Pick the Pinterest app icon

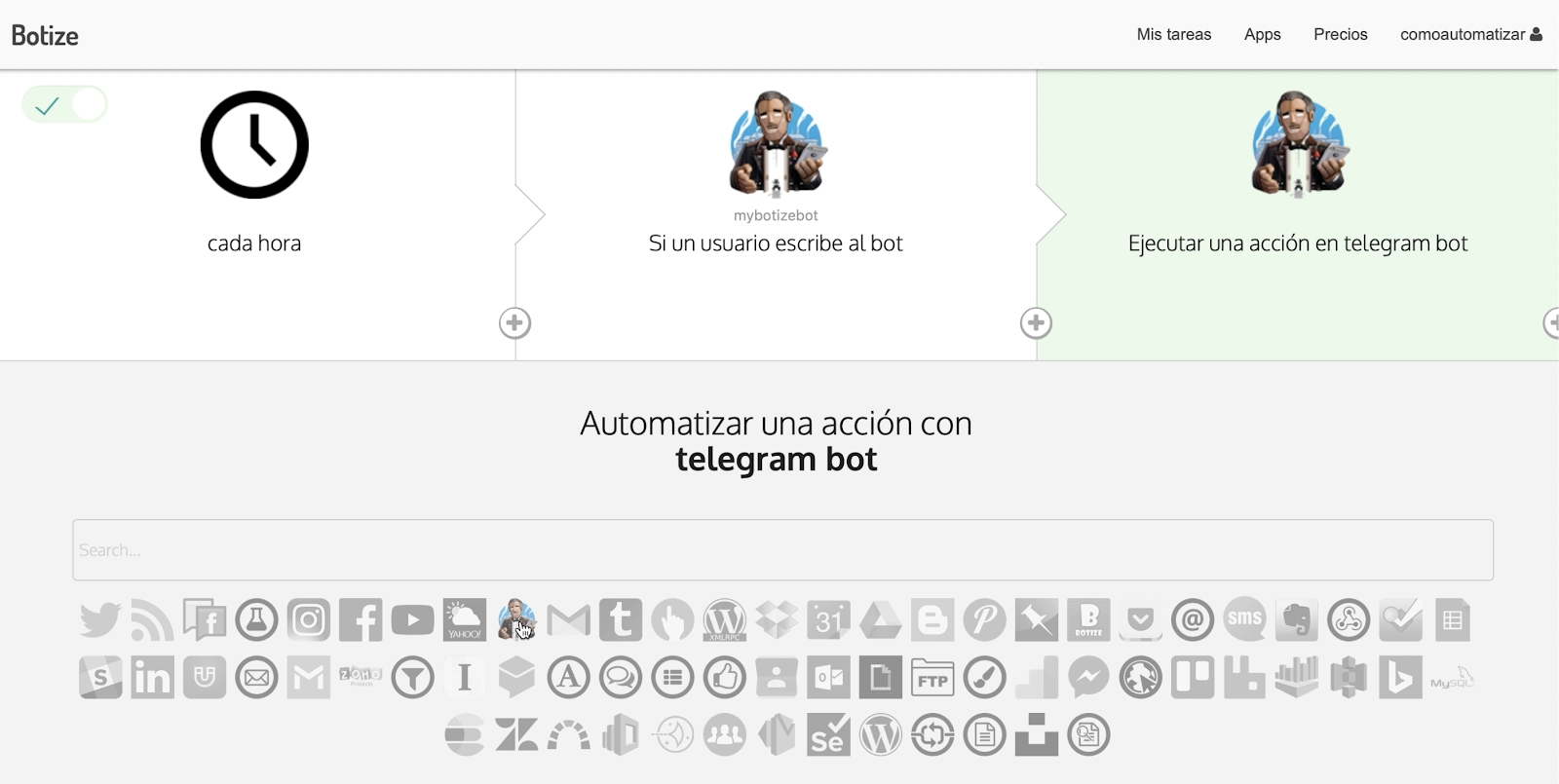click(x=985, y=620)
